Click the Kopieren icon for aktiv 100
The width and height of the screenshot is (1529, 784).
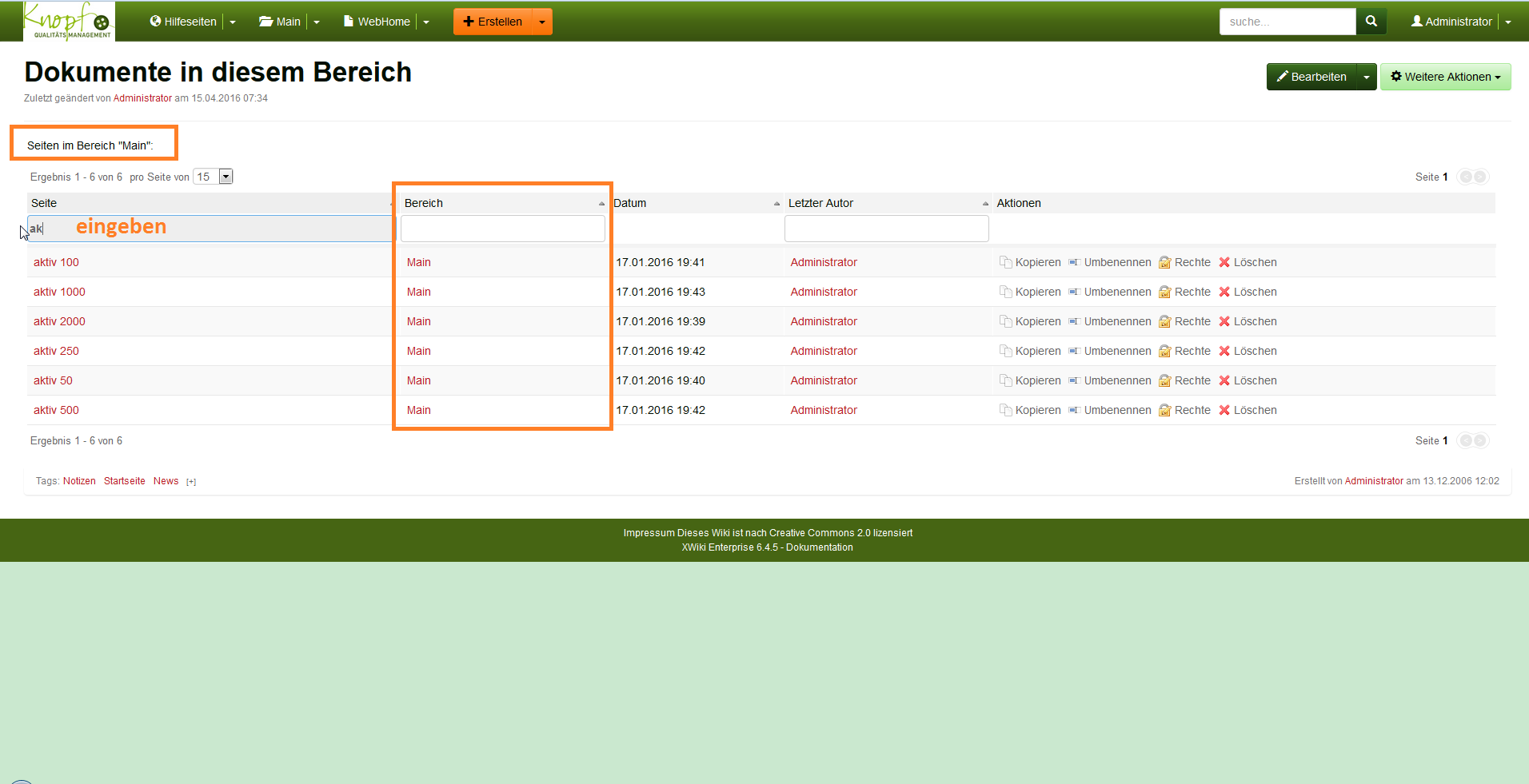tap(1005, 262)
